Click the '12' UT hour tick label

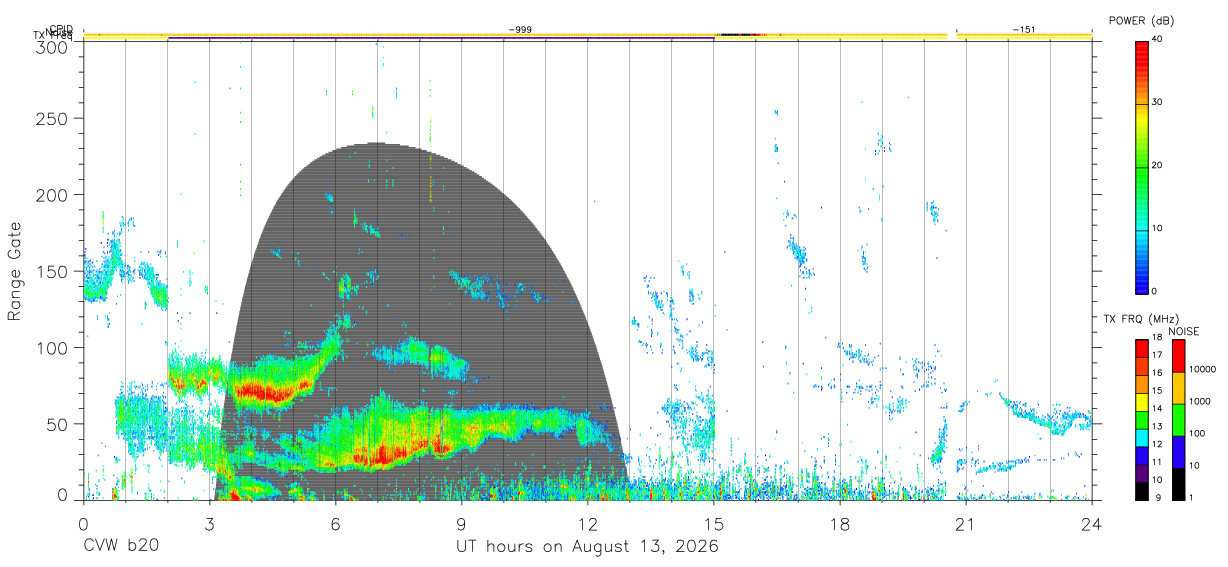click(588, 523)
